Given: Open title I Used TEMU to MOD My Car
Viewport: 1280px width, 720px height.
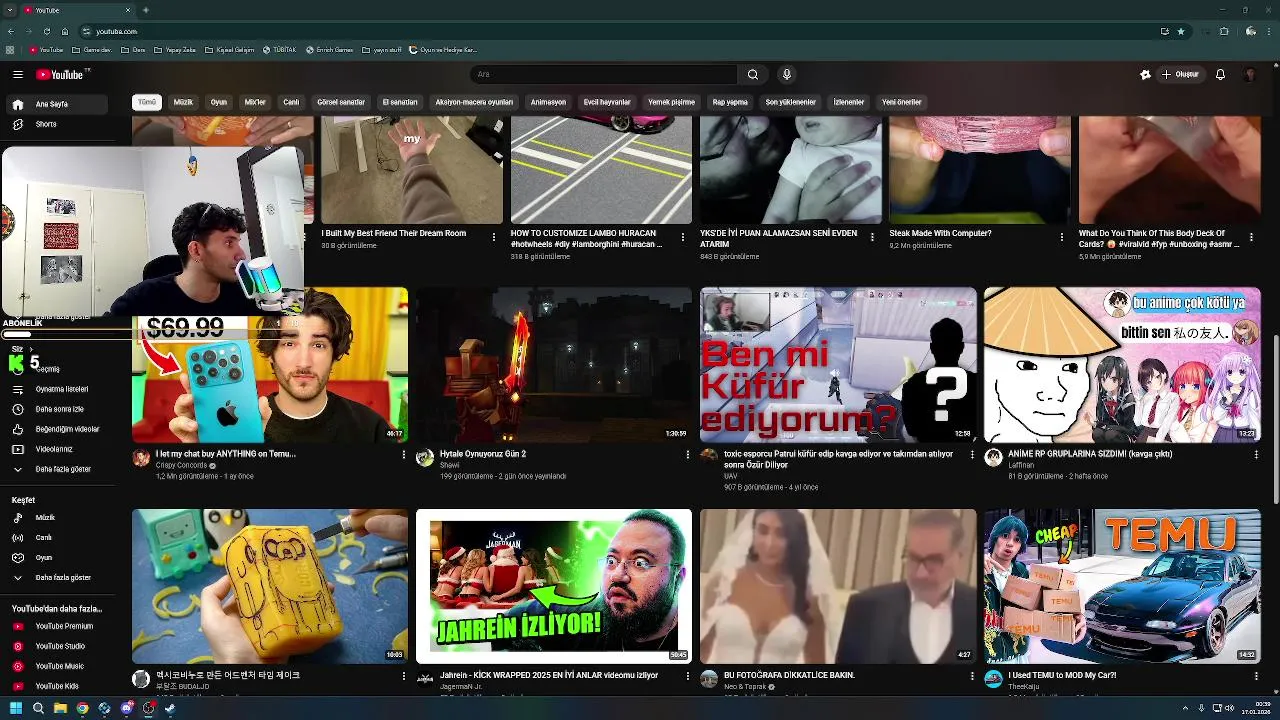Looking at the screenshot, I should [1062, 676].
